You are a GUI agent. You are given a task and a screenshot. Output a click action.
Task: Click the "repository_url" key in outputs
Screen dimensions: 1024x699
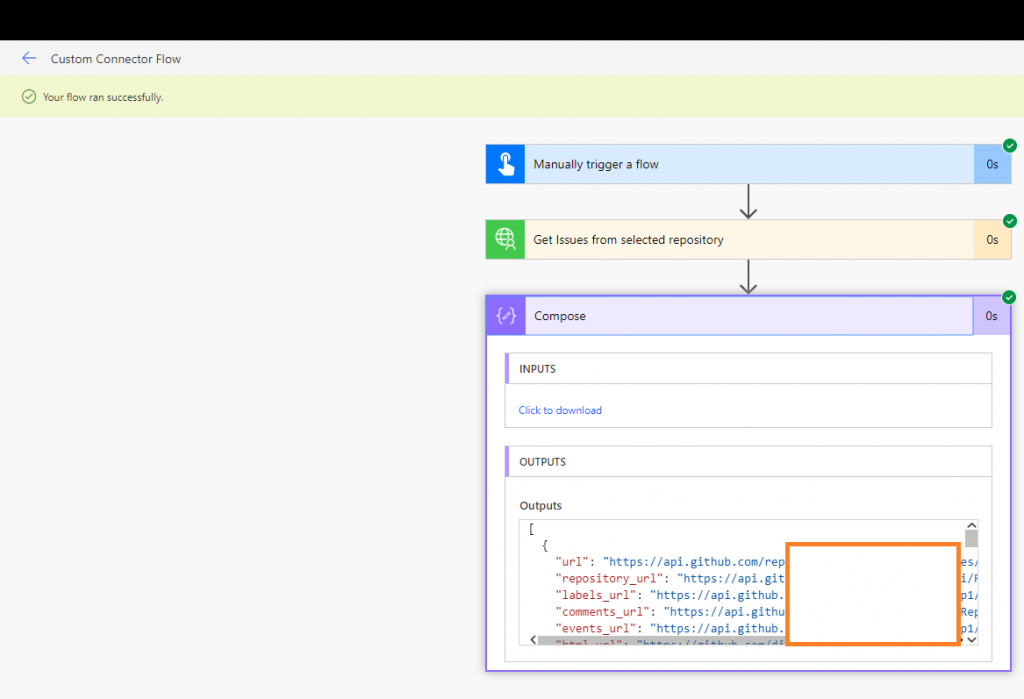click(x=610, y=578)
